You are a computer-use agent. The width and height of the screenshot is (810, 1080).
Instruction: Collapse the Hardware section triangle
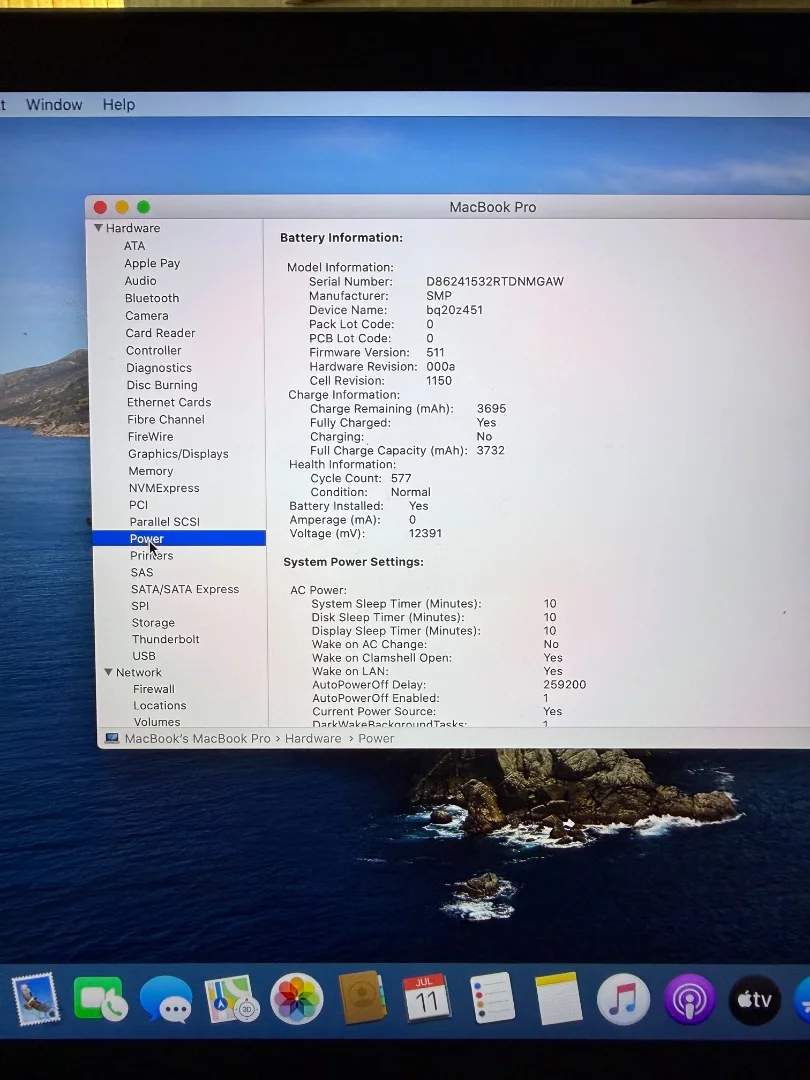click(x=98, y=227)
